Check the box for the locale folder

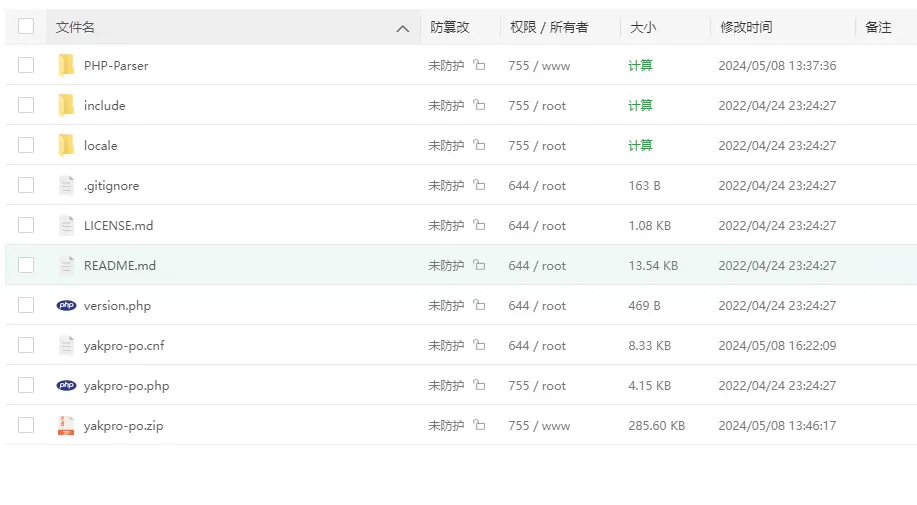click(26, 146)
